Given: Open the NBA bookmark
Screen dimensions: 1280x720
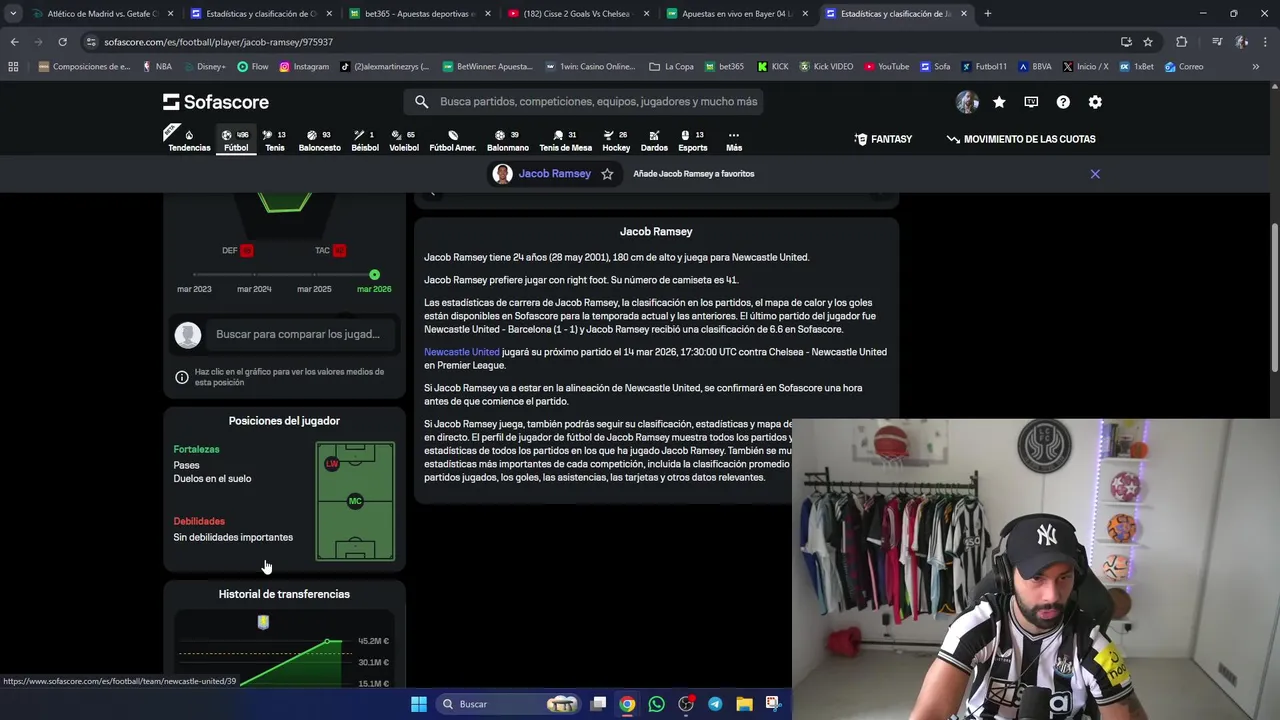Looking at the screenshot, I should [157, 67].
